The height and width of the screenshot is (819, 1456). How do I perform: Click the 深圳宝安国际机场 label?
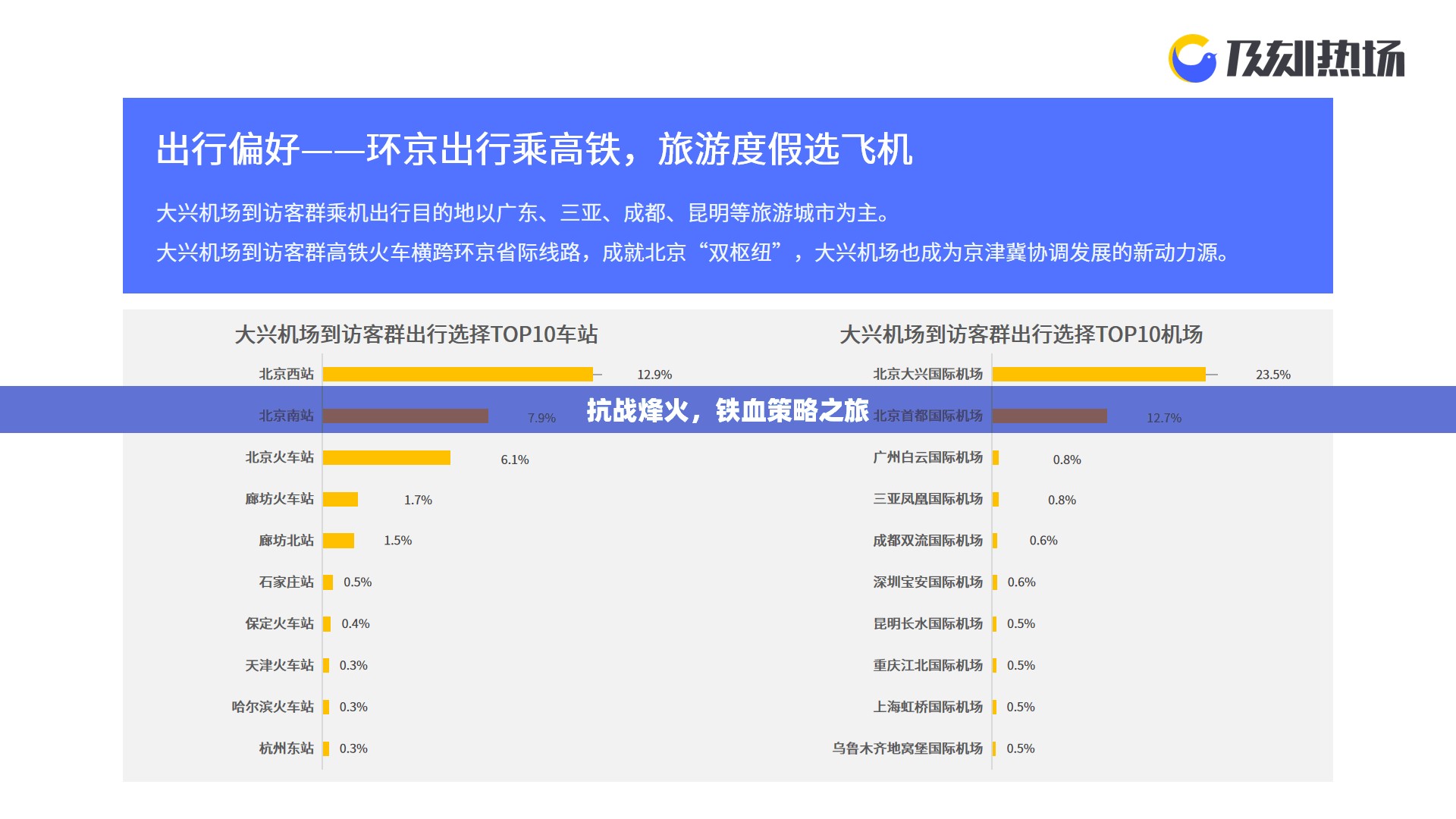pyautogui.click(x=927, y=582)
